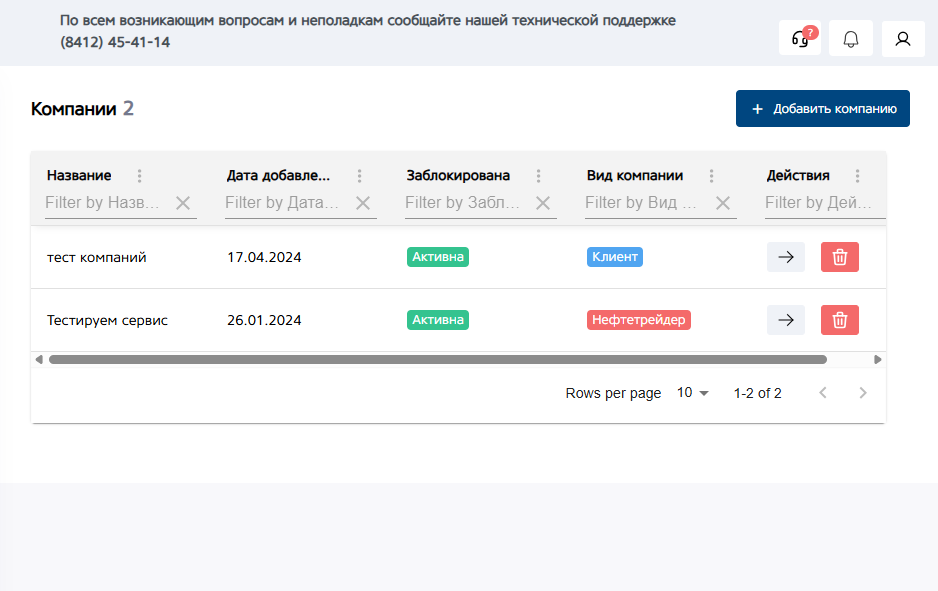Open тест компаний via arrow button

tap(785, 257)
